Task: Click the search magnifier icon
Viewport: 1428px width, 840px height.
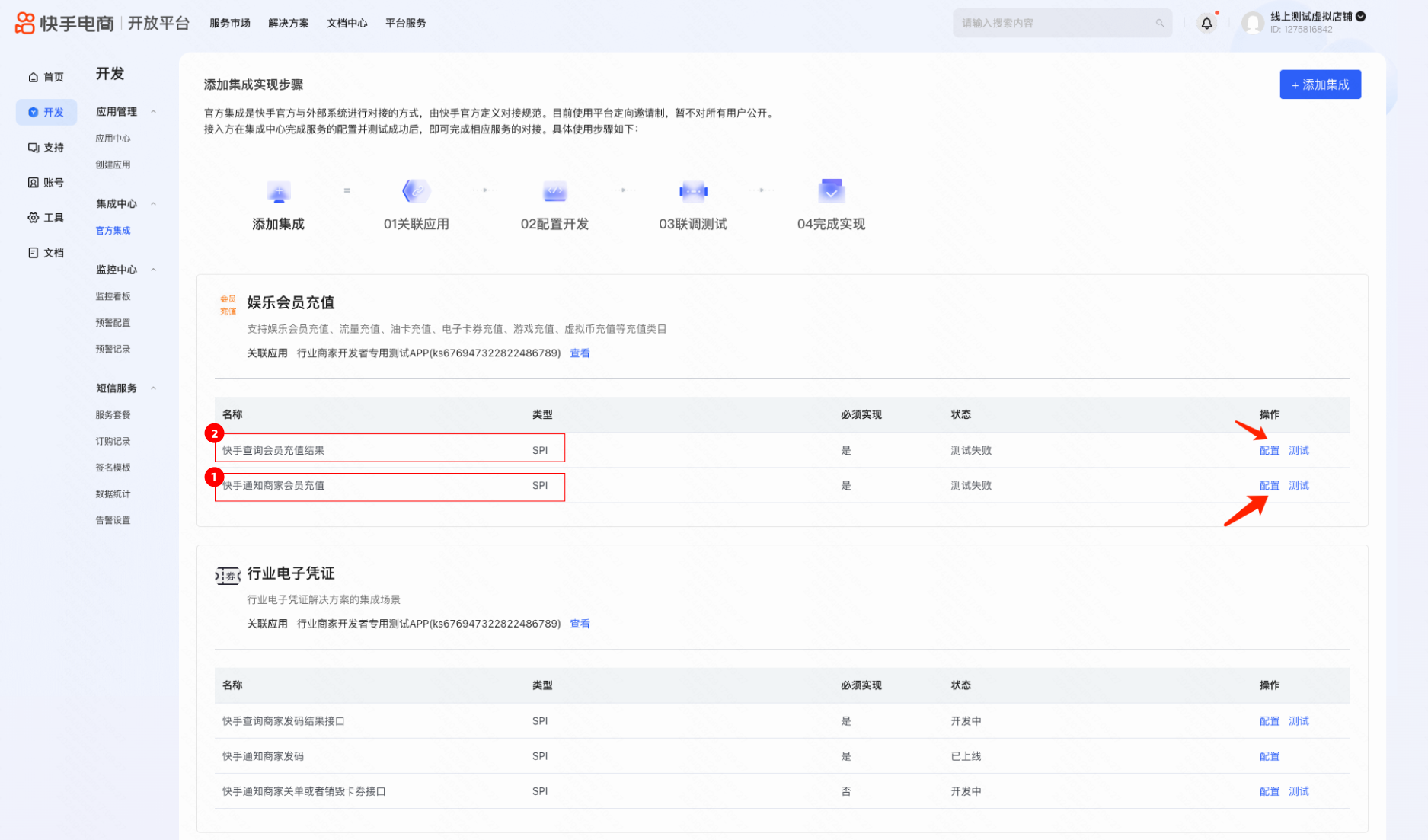Action: click(x=1159, y=24)
